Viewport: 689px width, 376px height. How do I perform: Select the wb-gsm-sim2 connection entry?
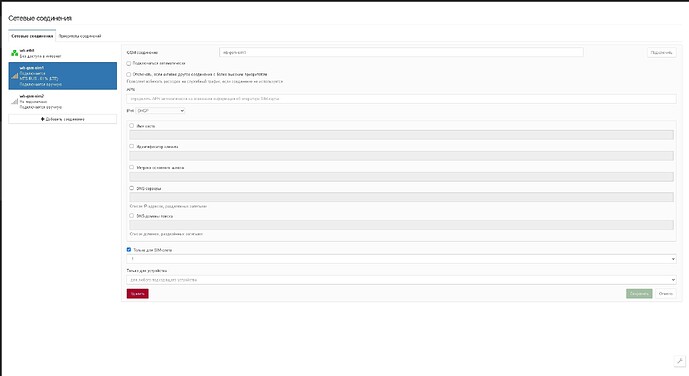click(x=63, y=101)
